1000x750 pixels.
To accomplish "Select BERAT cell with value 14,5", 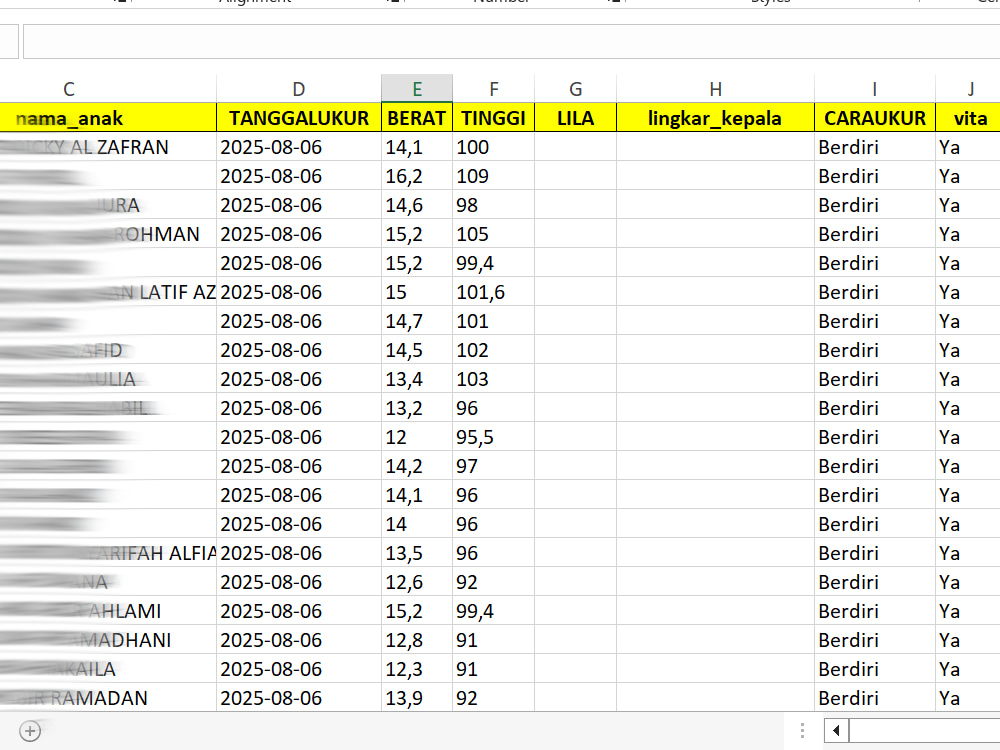I will click(x=417, y=350).
